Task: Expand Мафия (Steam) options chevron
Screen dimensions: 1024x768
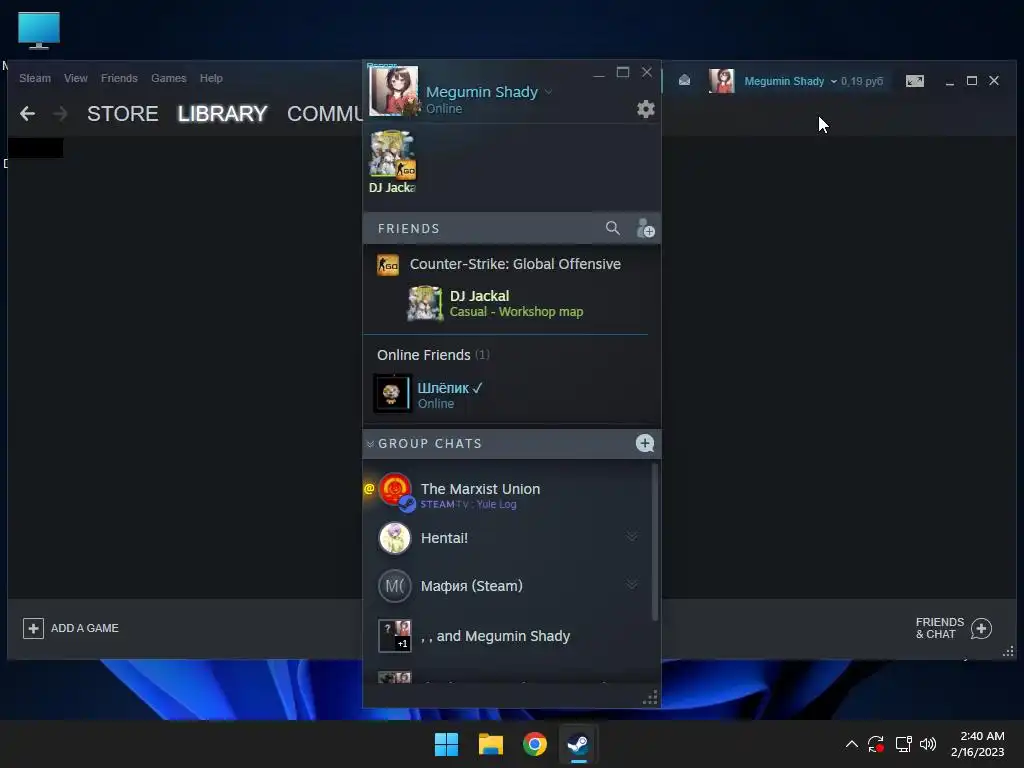Action: coord(632,584)
